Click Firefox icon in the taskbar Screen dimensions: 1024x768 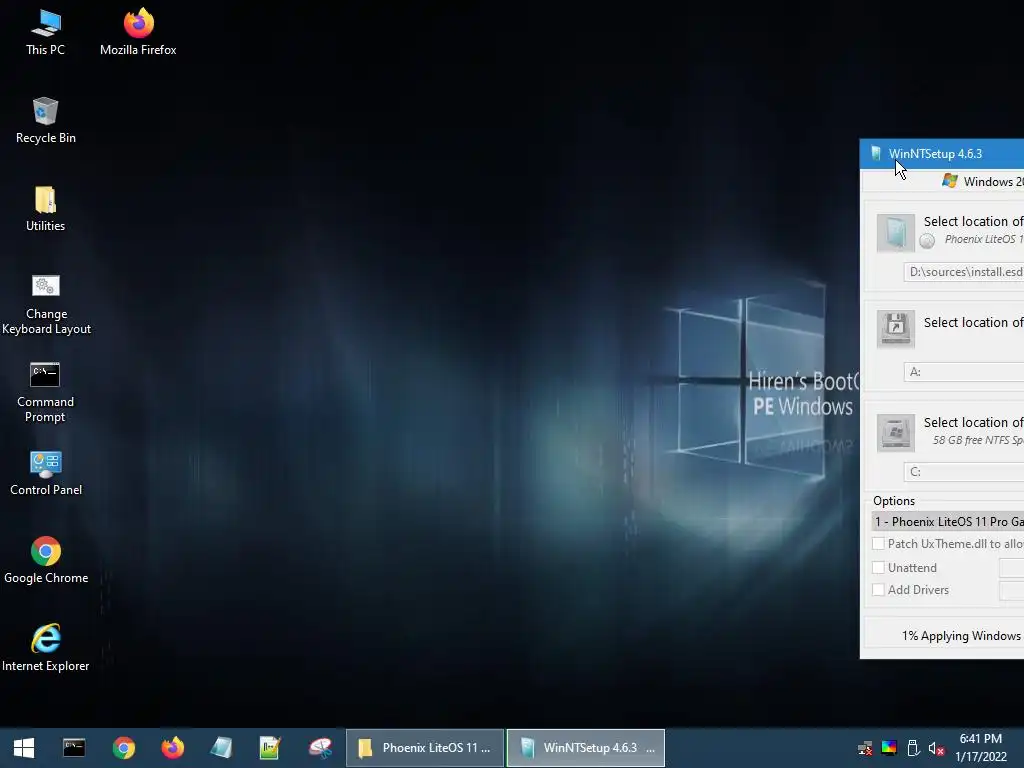173,748
